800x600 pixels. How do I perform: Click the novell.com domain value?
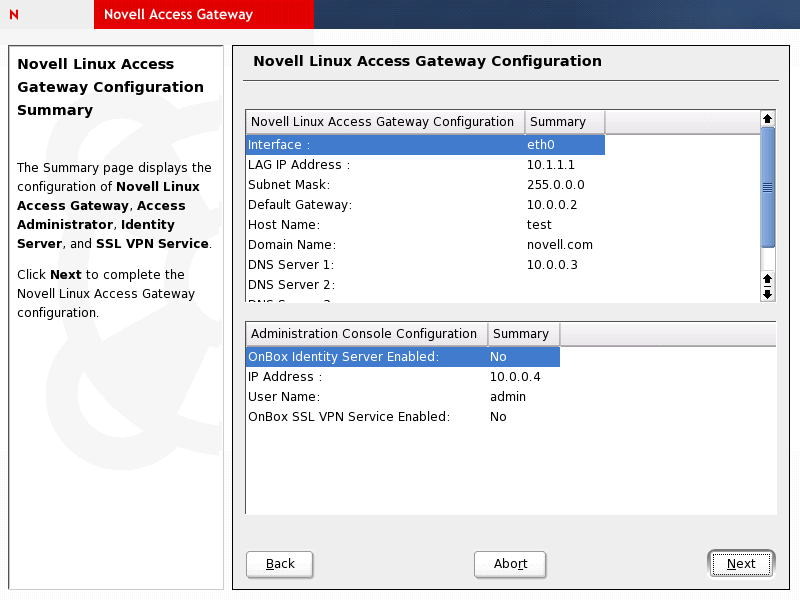coord(560,244)
